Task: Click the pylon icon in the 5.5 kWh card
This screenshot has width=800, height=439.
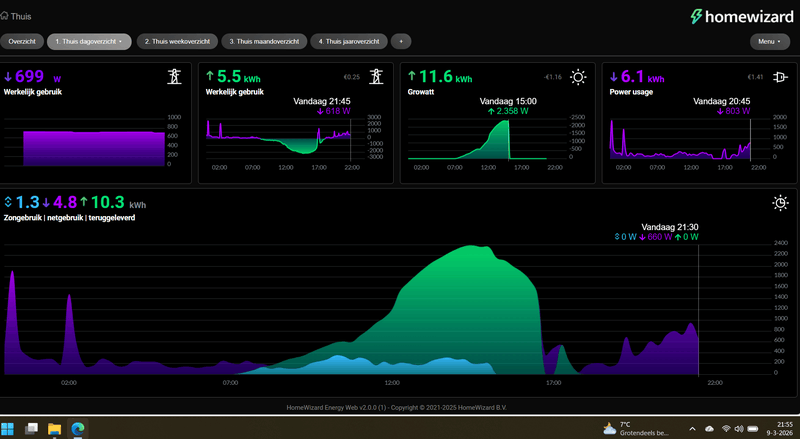Action: pos(376,77)
